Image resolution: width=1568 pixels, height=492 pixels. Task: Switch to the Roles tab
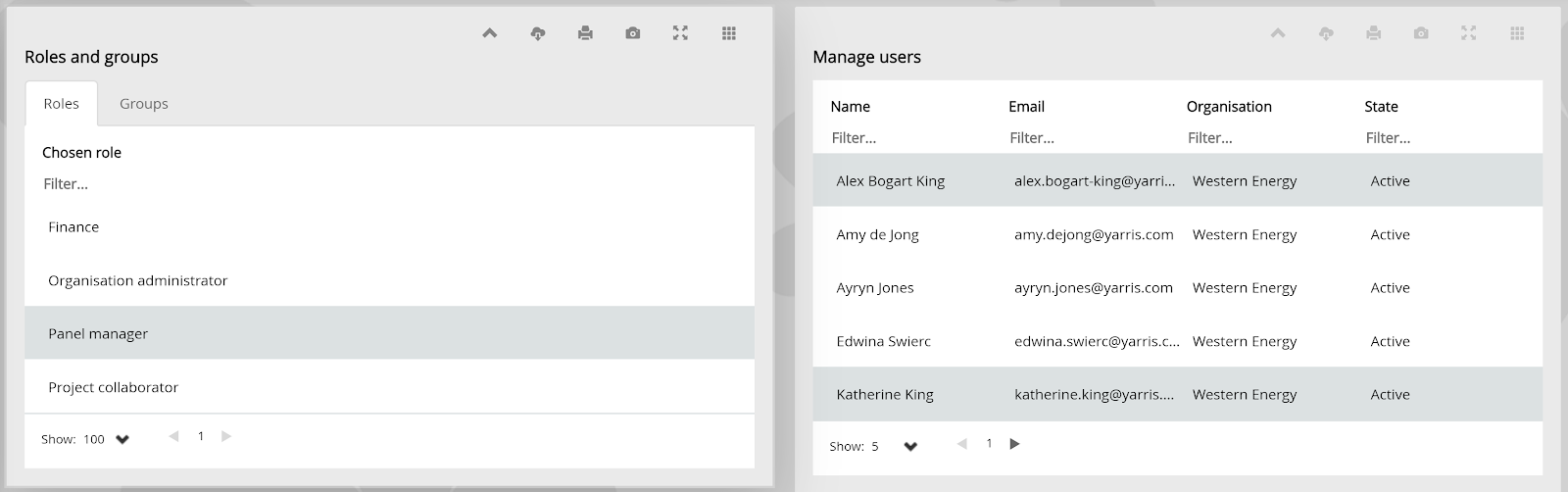tap(61, 104)
